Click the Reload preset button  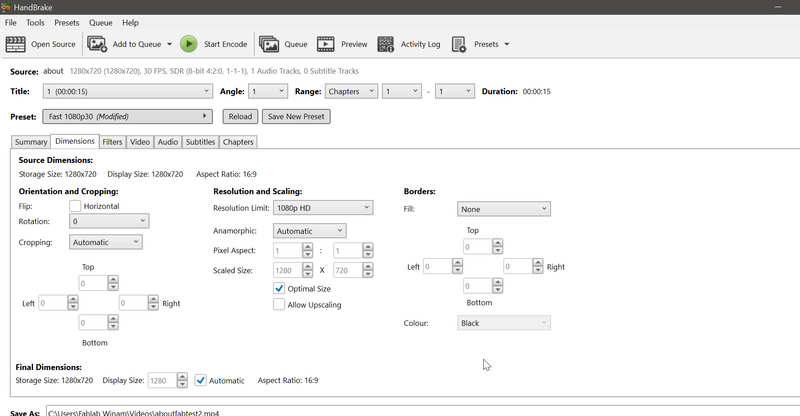[x=240, y=116]
